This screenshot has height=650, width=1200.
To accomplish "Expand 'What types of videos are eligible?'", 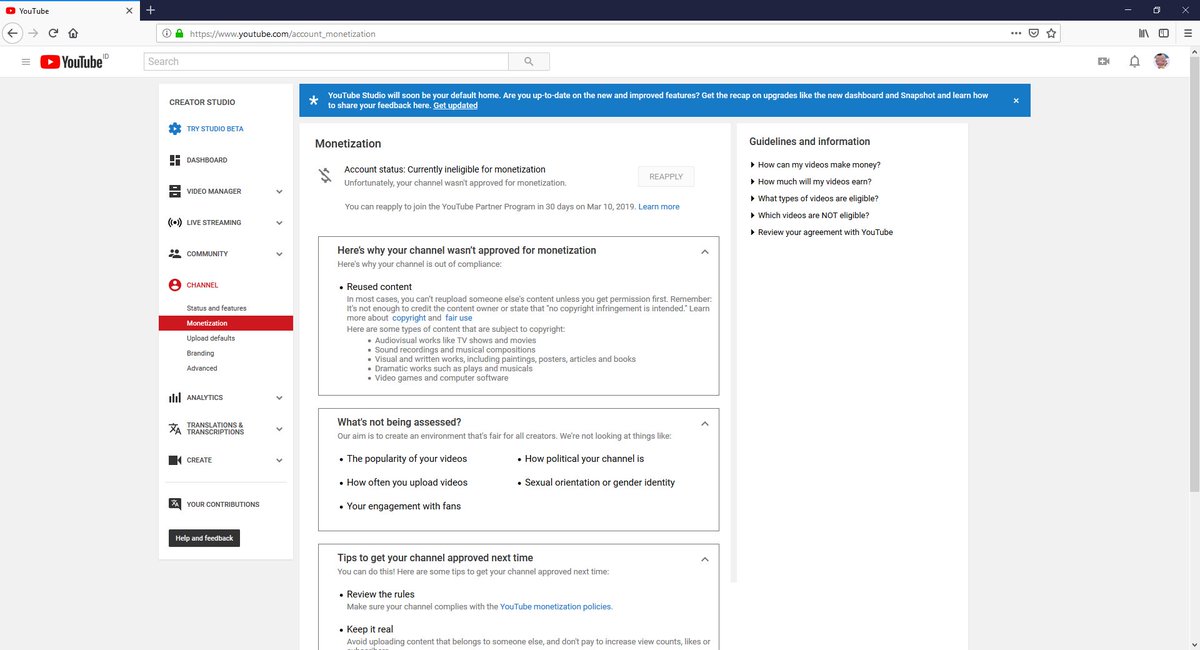I will click(x=814, y=198).
